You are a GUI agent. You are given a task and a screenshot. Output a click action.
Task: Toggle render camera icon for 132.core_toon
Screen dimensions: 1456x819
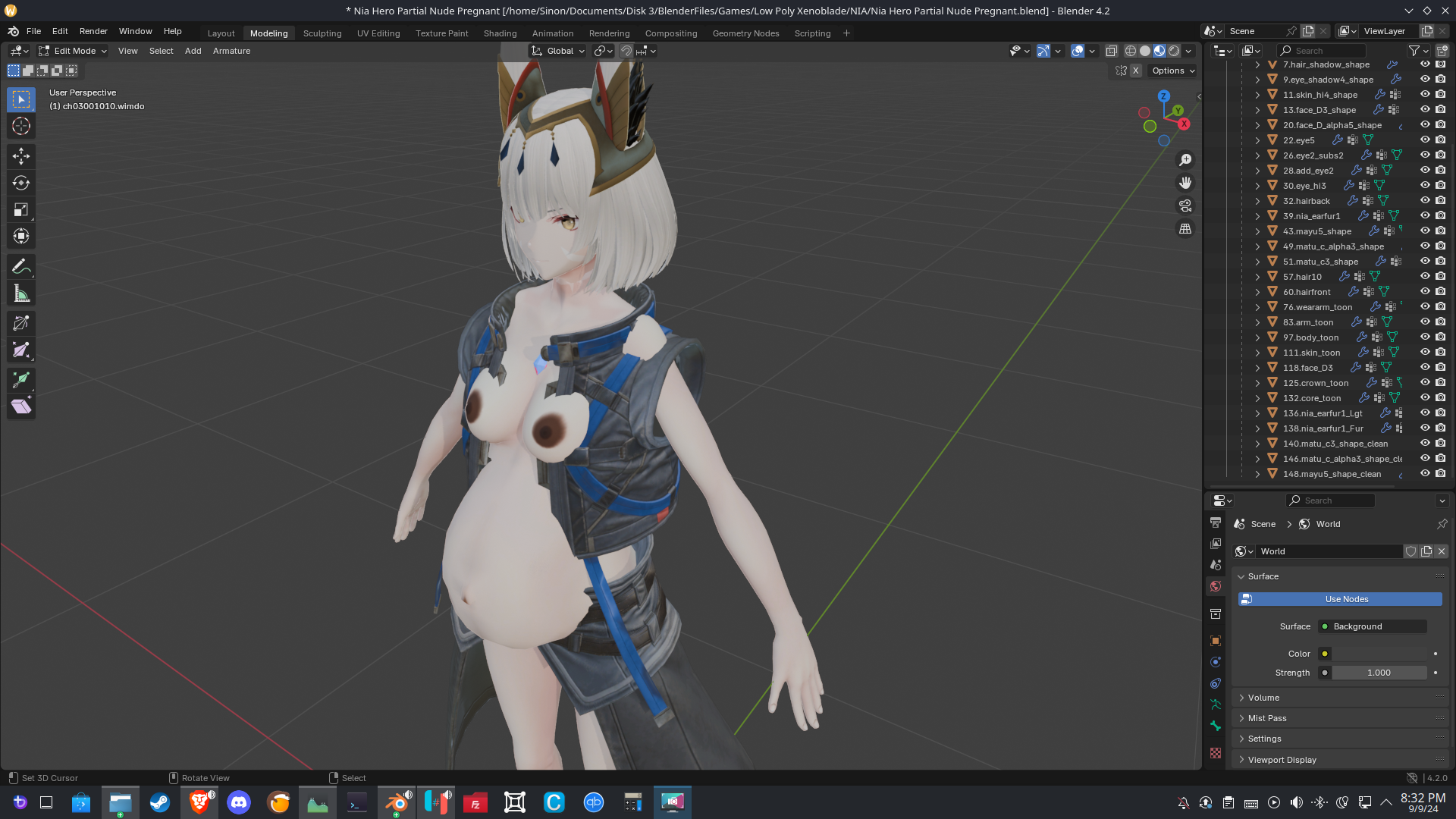(1441, 397)
